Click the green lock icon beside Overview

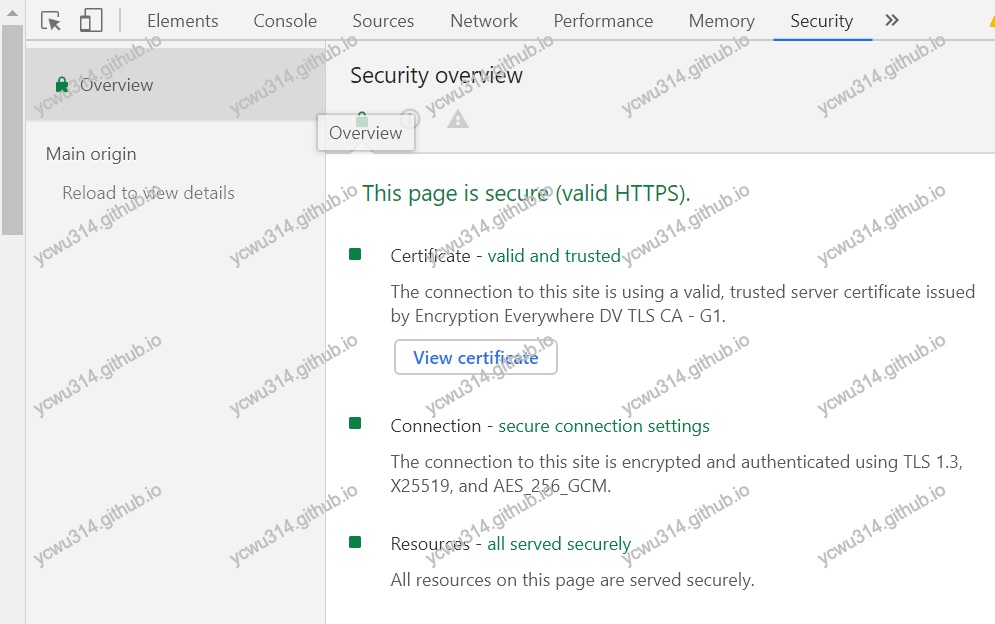[x=61, y=85]
